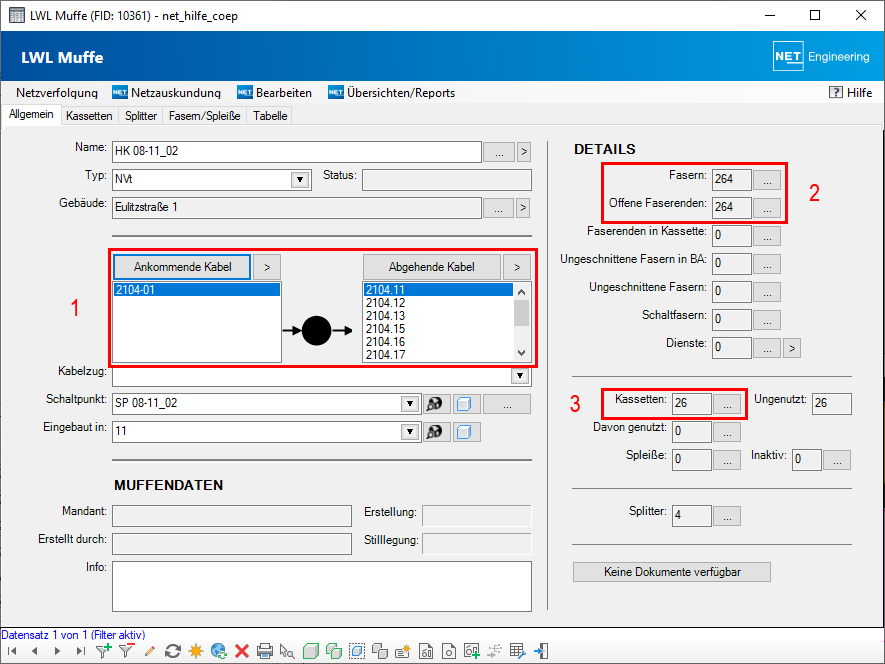Image resolution: width=885 pixels, height=664 pixels.
Task: Click the refresh arrows icon
Action: click(x=173, y=651)
